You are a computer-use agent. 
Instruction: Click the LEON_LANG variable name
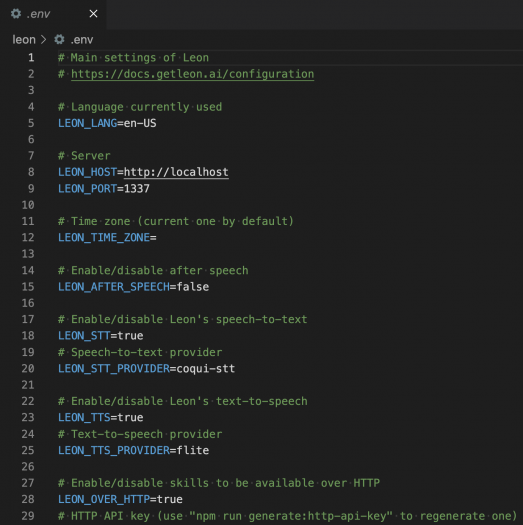point(88,123)
